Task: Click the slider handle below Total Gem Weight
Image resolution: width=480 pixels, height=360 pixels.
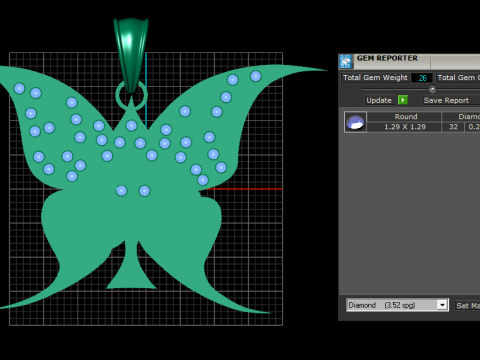Action: [432, 89]
